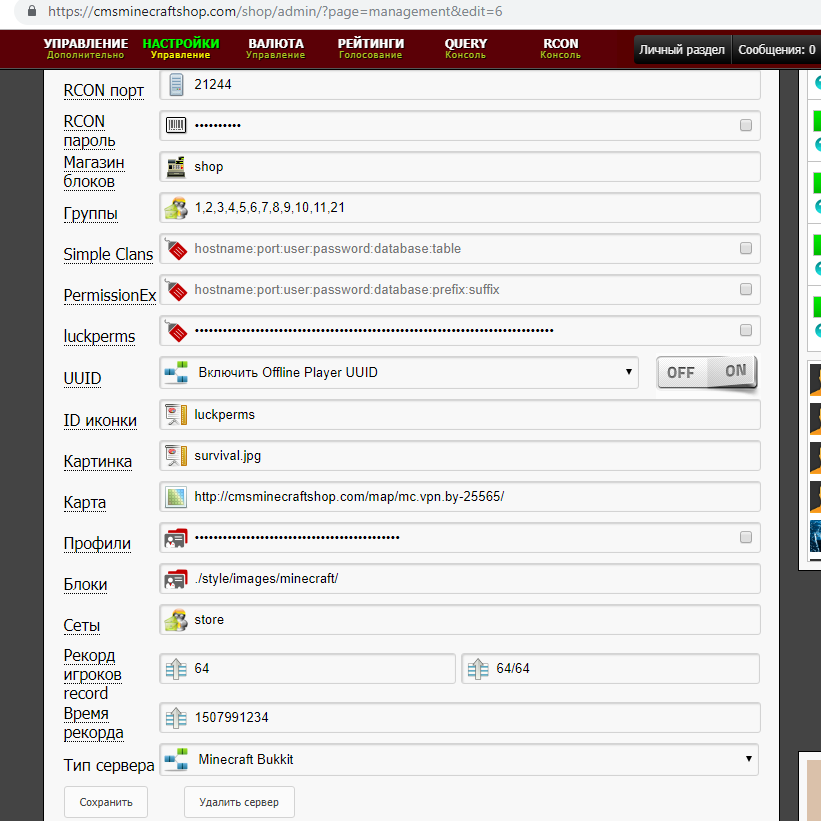Open the НАСТРОЙКИ menu tab
This screenshot has height=821, width=821.
[x=181, y=48]
